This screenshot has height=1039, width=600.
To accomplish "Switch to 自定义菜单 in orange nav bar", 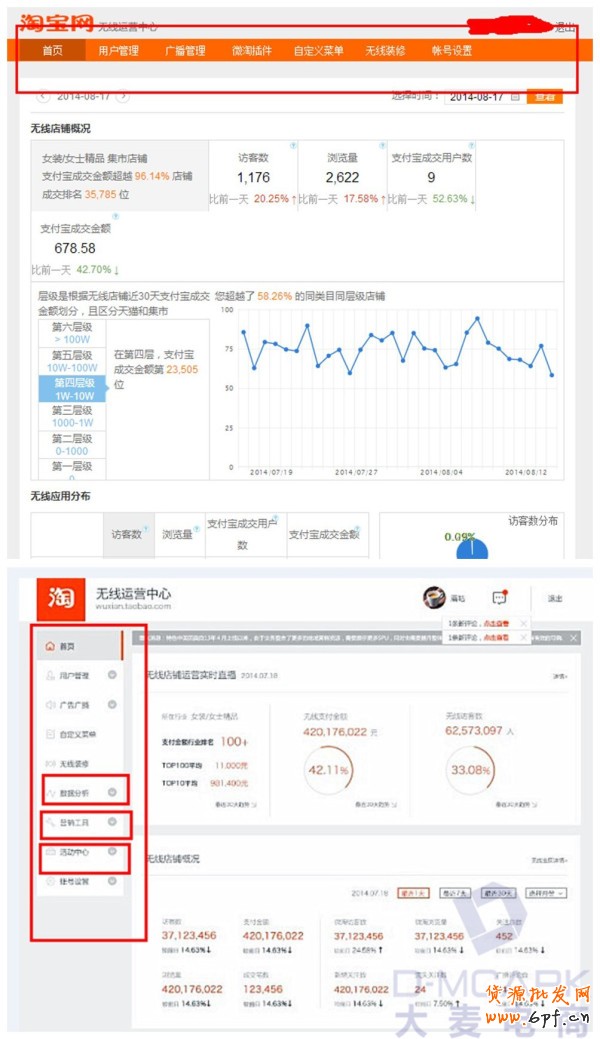I will (x=318, y=50).
